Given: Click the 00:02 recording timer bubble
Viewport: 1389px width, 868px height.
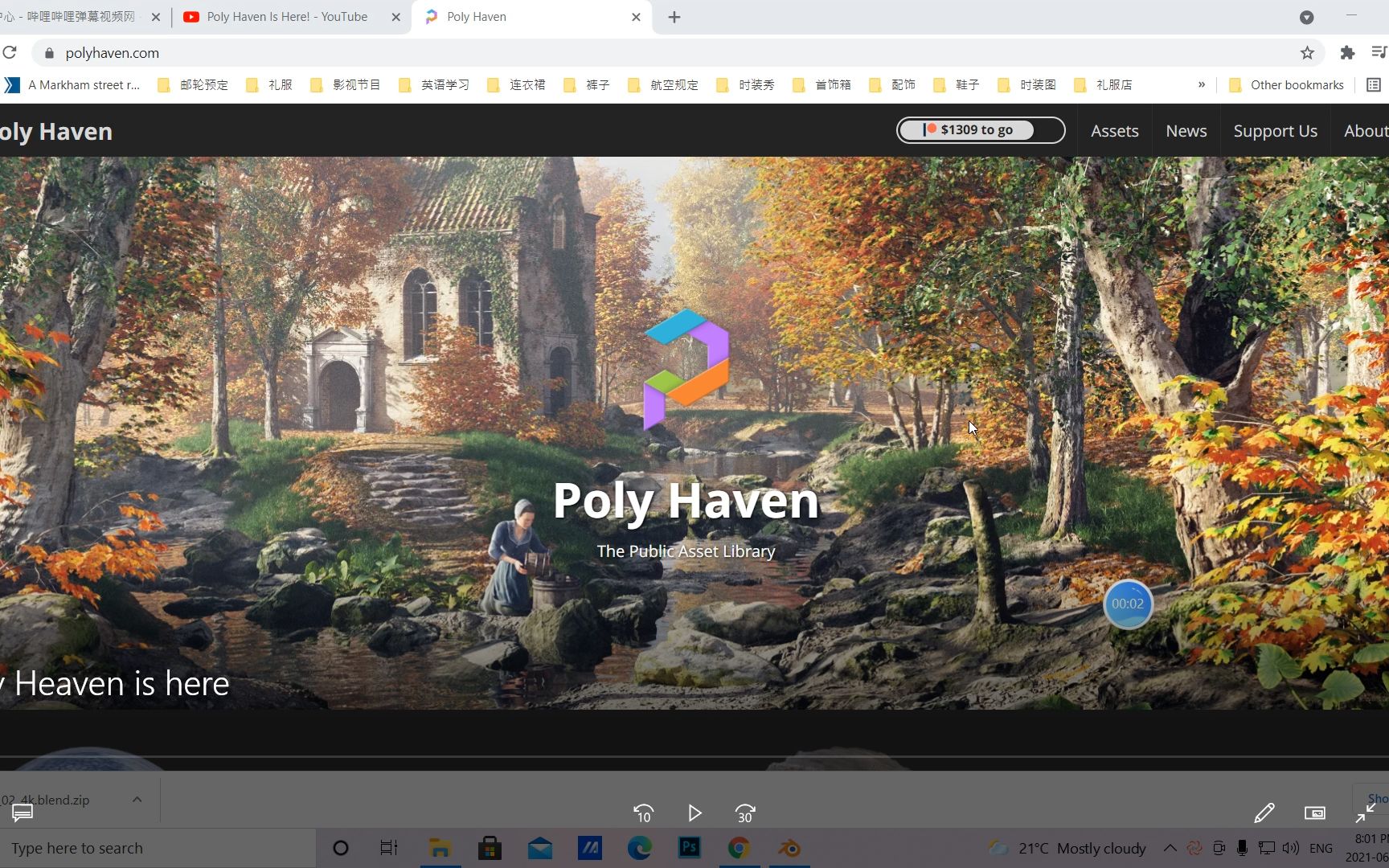Looking at the screenshot, I should 1128,604.
